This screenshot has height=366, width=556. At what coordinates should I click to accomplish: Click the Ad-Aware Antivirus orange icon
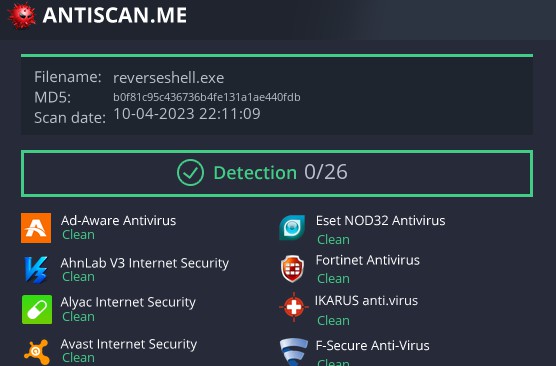[36, 228]
